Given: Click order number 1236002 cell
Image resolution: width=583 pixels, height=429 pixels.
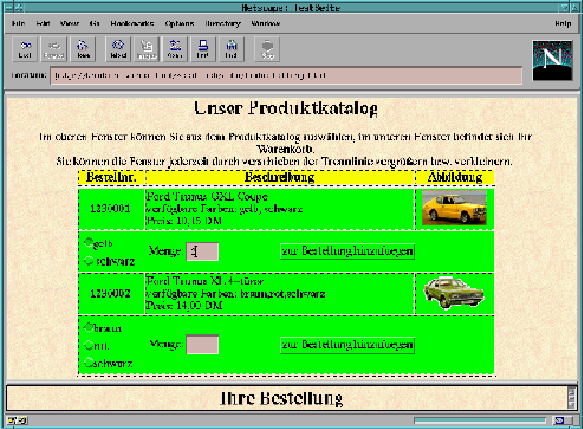Looking at the screenshot, I should tap(111, 293).
